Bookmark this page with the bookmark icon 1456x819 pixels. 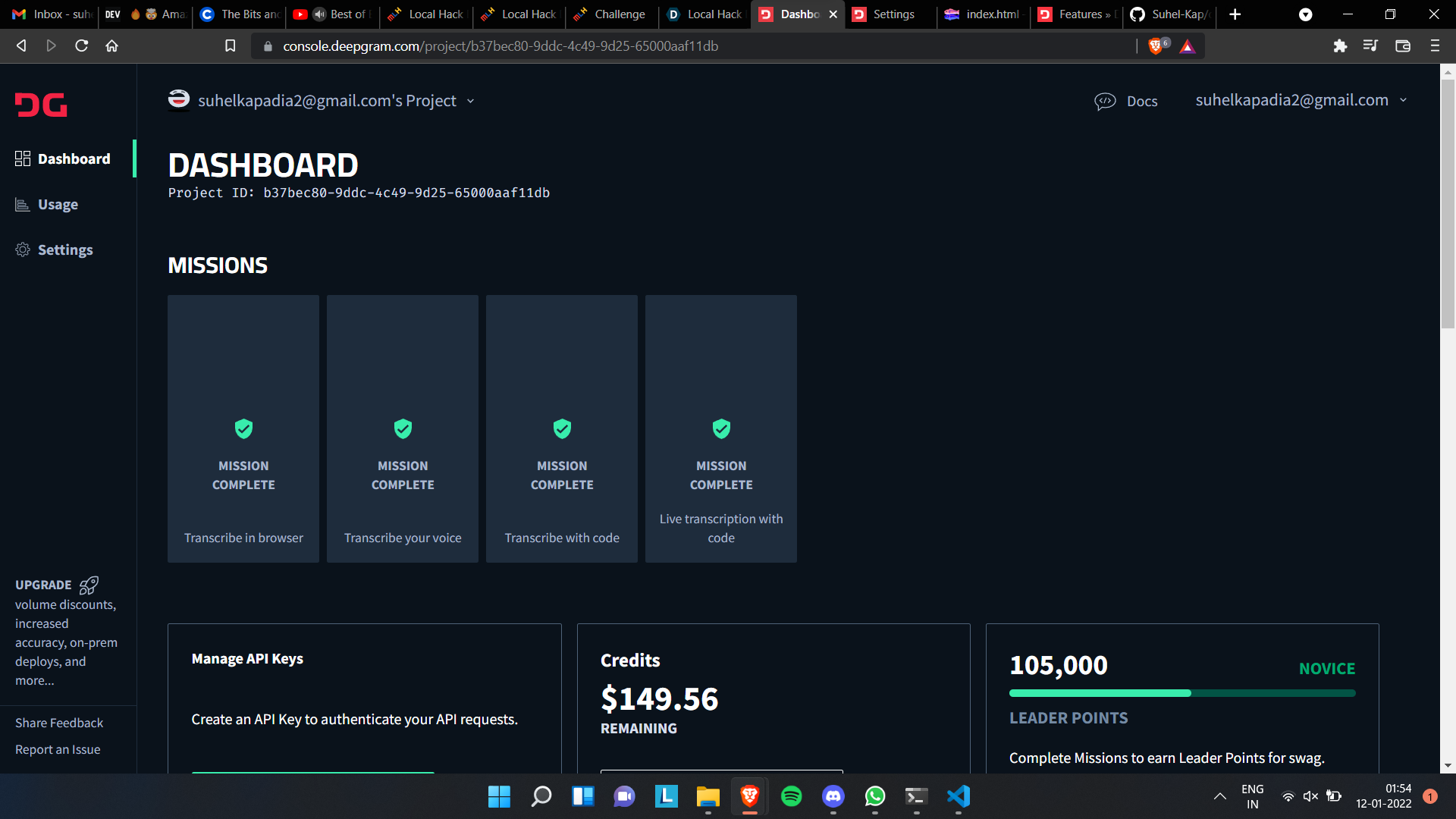click(231, 46)
